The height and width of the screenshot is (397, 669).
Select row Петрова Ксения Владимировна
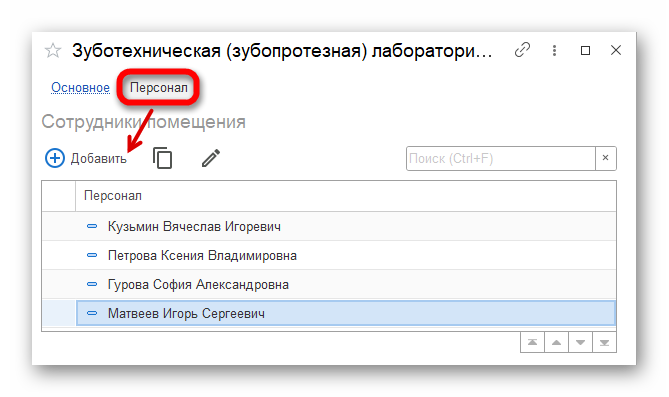[329, 255]
